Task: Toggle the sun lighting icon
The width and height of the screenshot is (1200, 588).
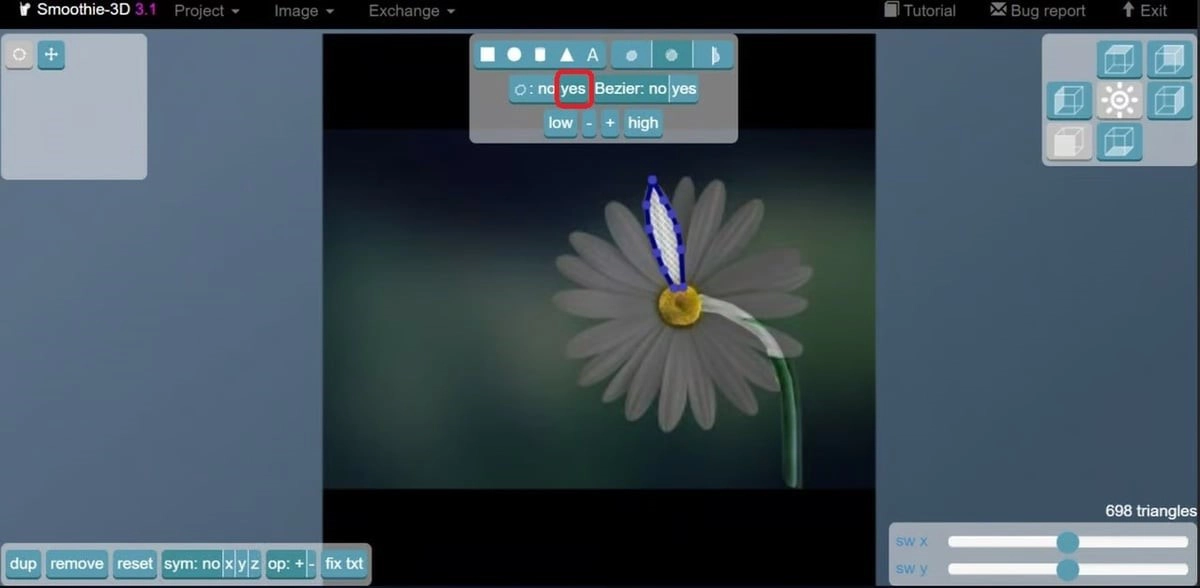Action: (1119, 101)
